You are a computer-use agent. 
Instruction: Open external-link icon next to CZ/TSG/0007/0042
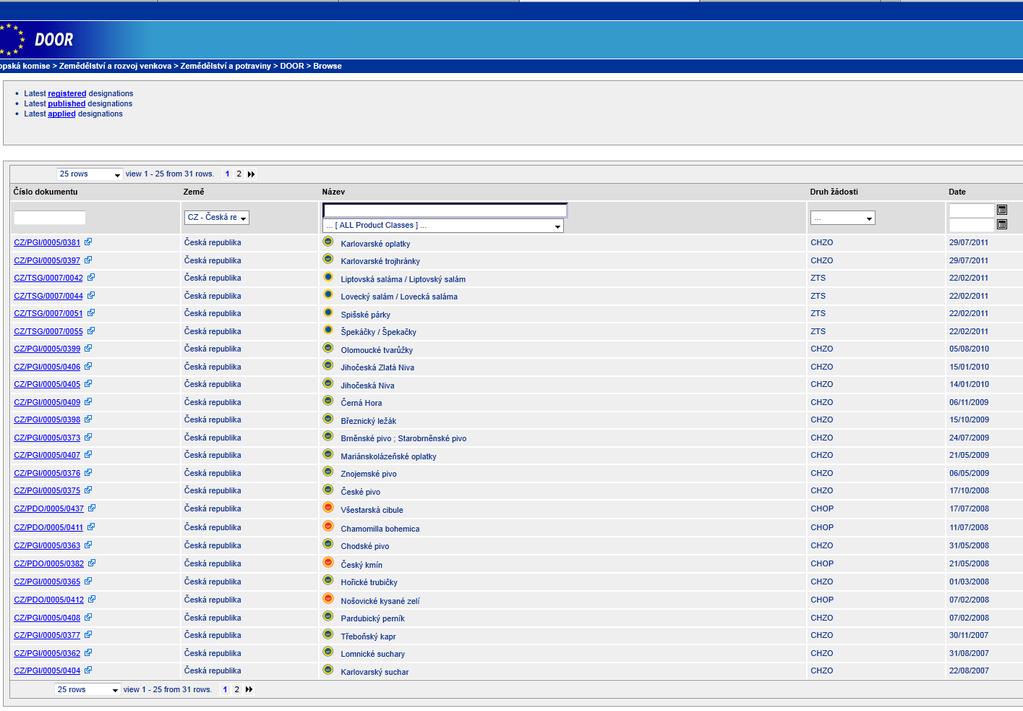pos(91,277)
